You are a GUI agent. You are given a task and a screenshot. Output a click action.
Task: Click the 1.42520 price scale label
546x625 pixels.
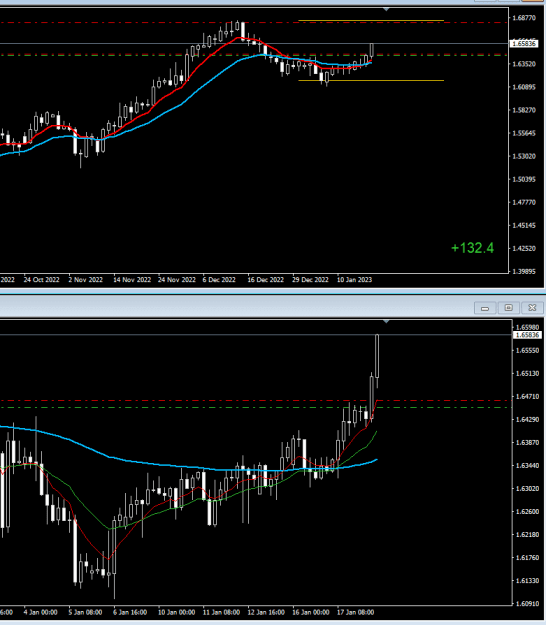click(x=524, y=248)
